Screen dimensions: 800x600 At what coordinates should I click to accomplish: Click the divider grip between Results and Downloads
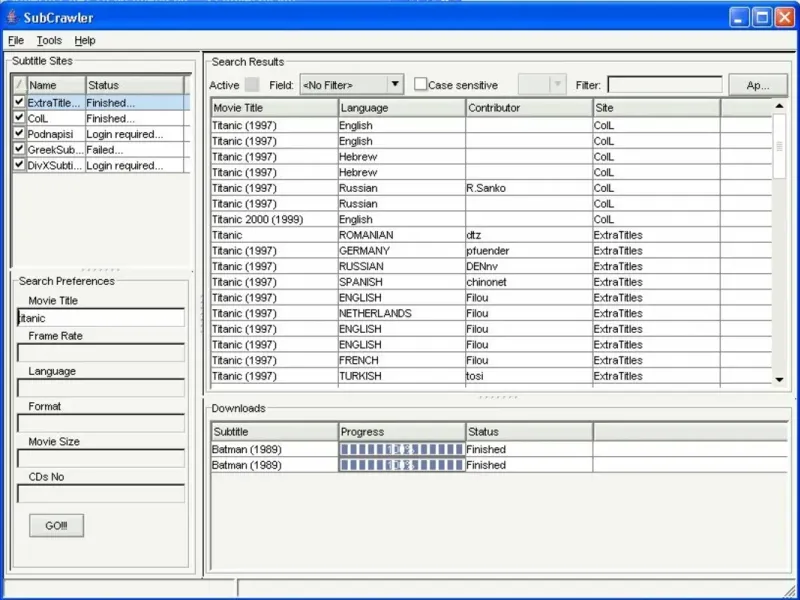click(498, 396)
